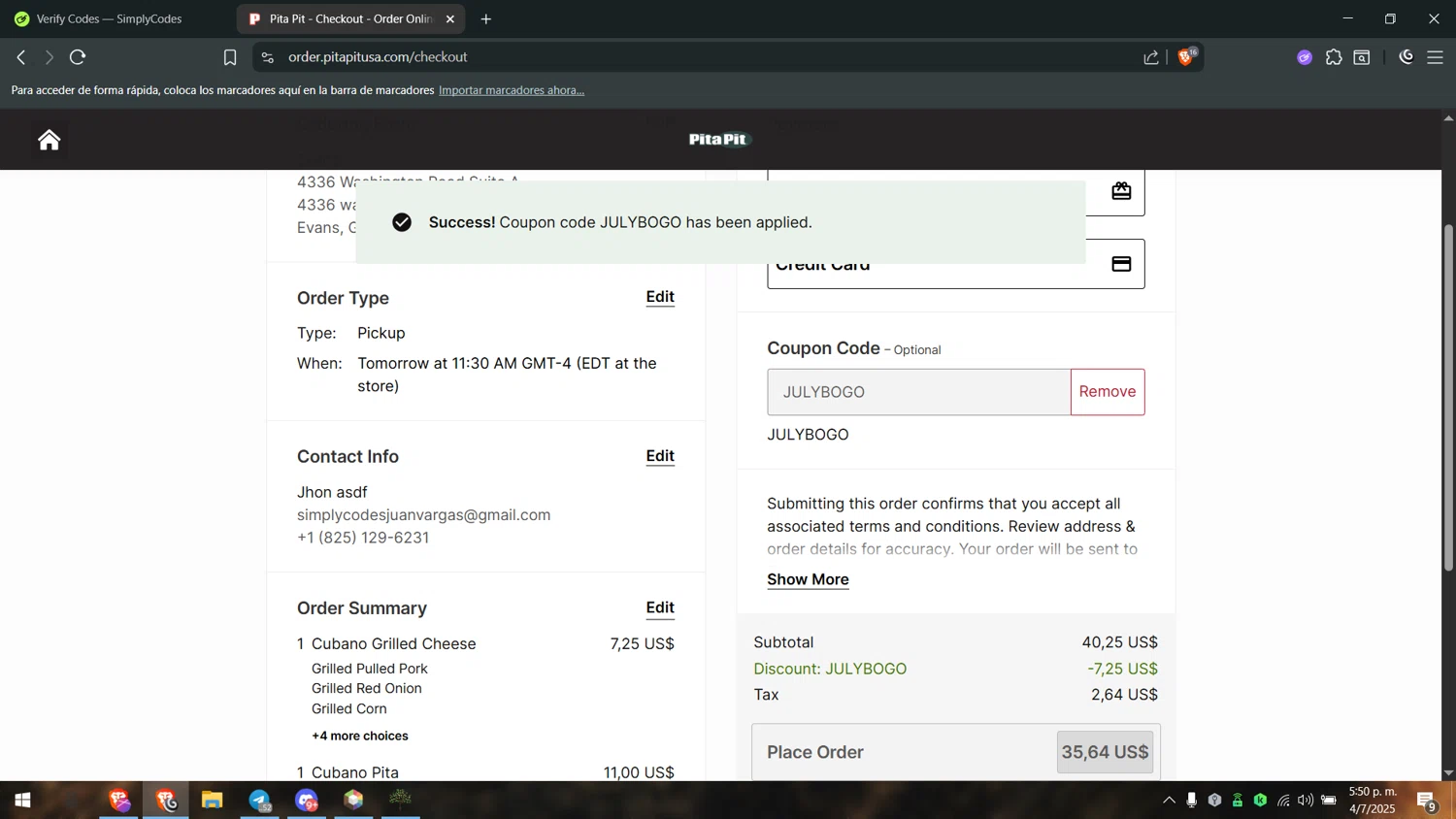The width and height of the screenshot is (1456, 819).
Task: Open the notification center icon
Action: (1426, 801)
